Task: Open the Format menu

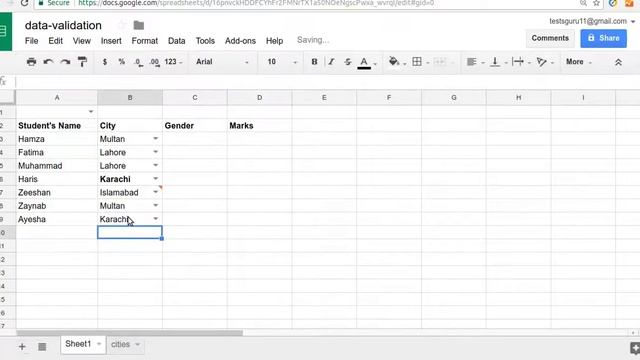Action: [x=144, y=41]
